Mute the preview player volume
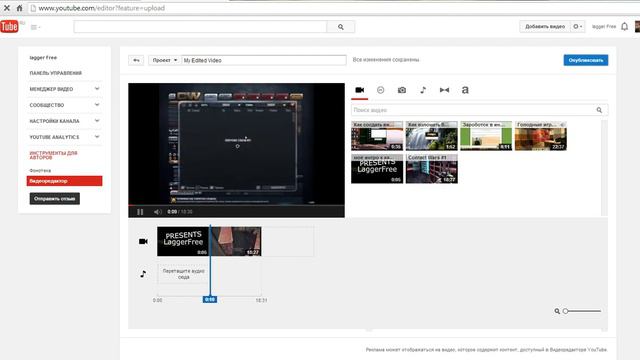The height and width of the screenshot is (360, 640). (158, 211)
